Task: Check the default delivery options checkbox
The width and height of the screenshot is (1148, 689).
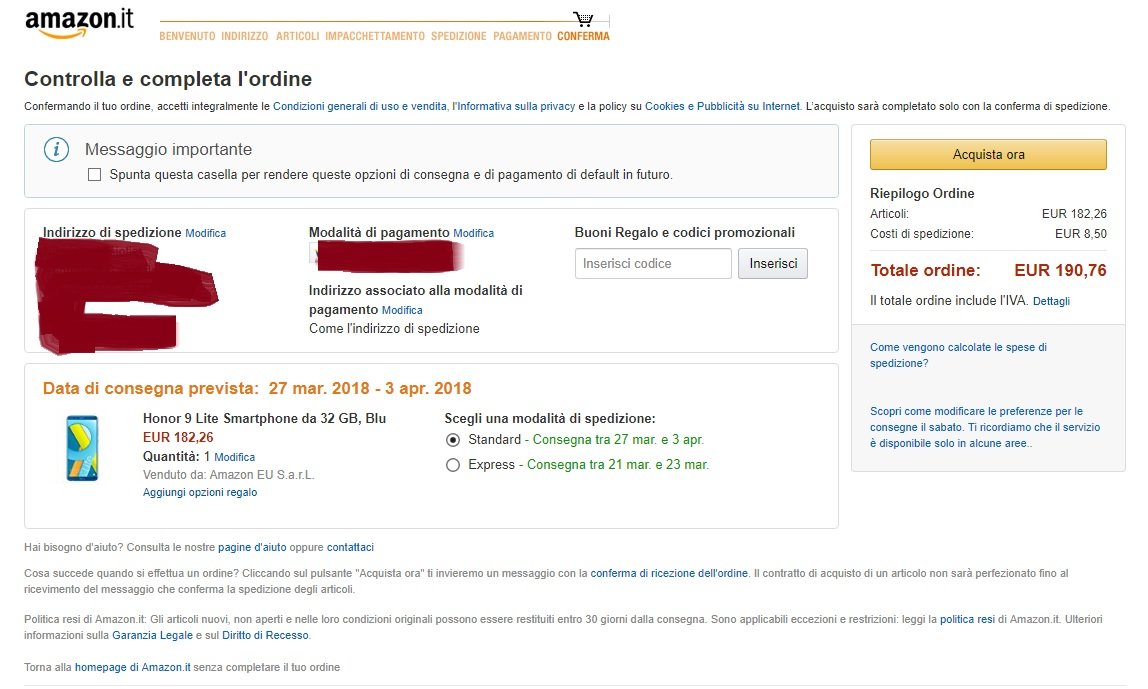Action: click(x=94, y=174)
